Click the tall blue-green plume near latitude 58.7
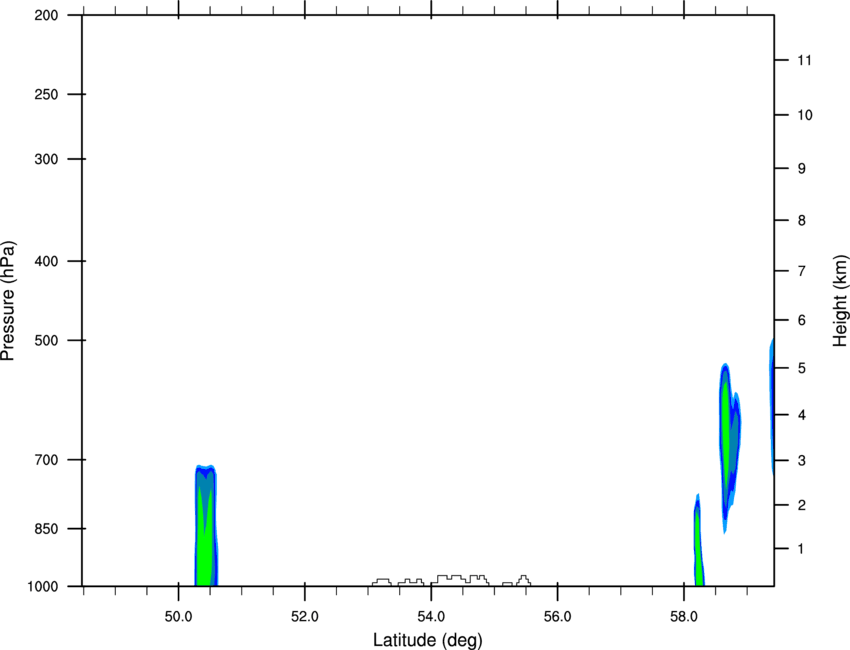The width and height of the screenshot is (850, 650). pyautogui.click(x=730, y=448)
